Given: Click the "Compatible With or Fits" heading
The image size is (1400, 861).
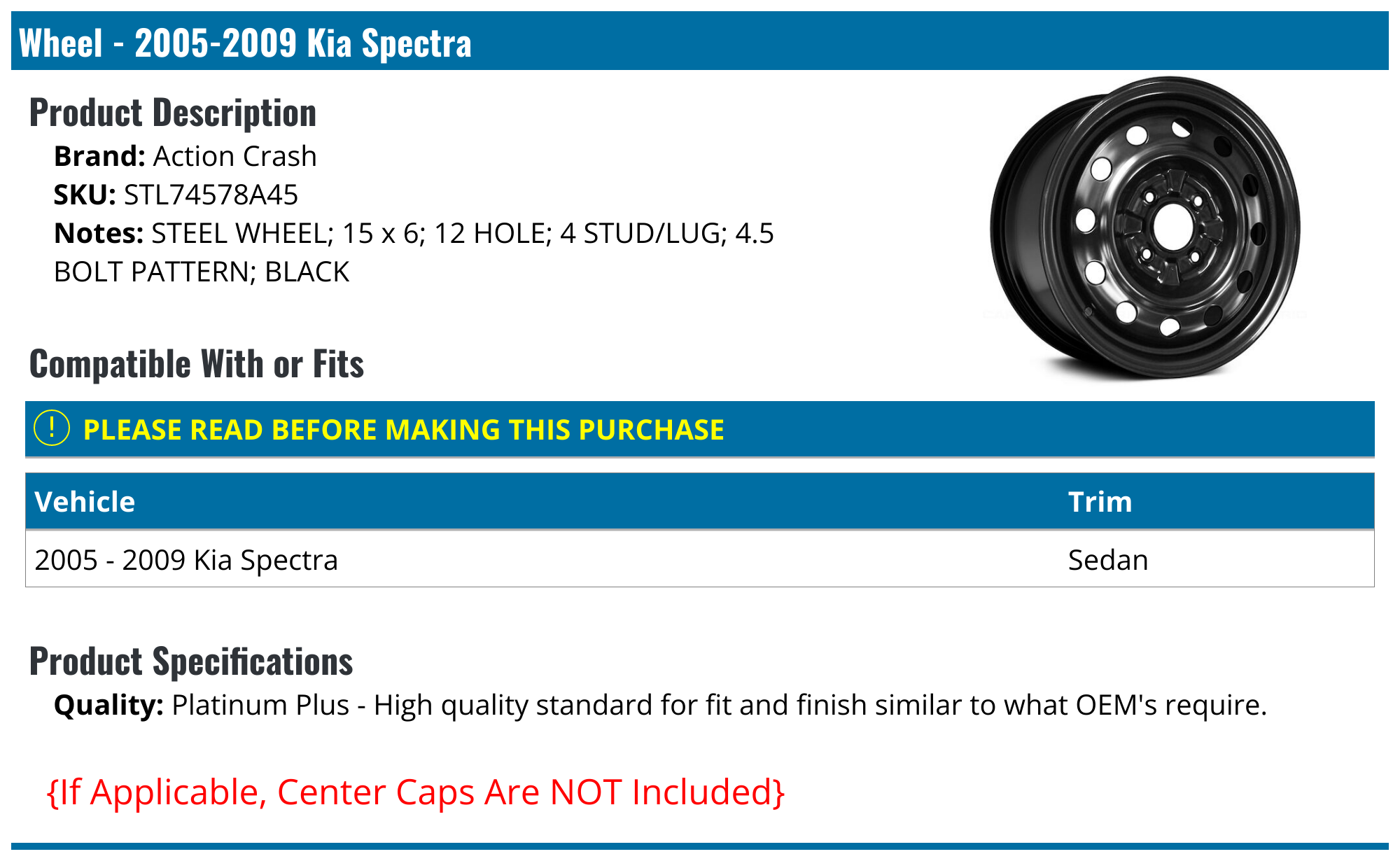Looking at the screenshot, I should coord(197,364).
